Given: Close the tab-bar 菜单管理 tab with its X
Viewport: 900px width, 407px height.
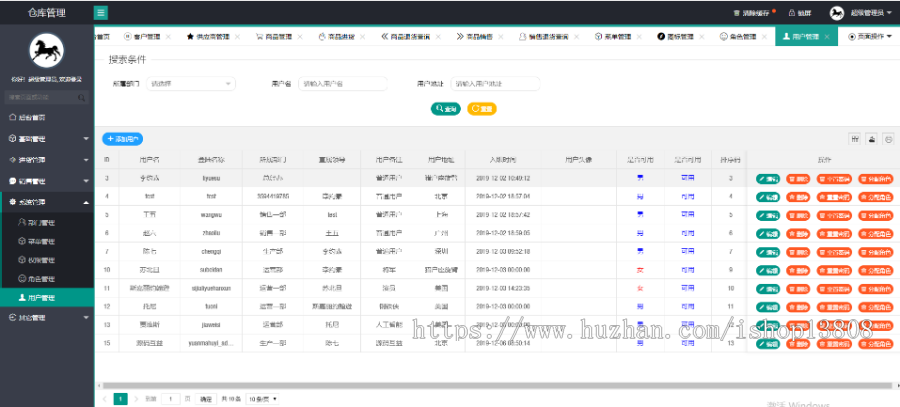Looking at the screenshot, I should pos(638,37).
